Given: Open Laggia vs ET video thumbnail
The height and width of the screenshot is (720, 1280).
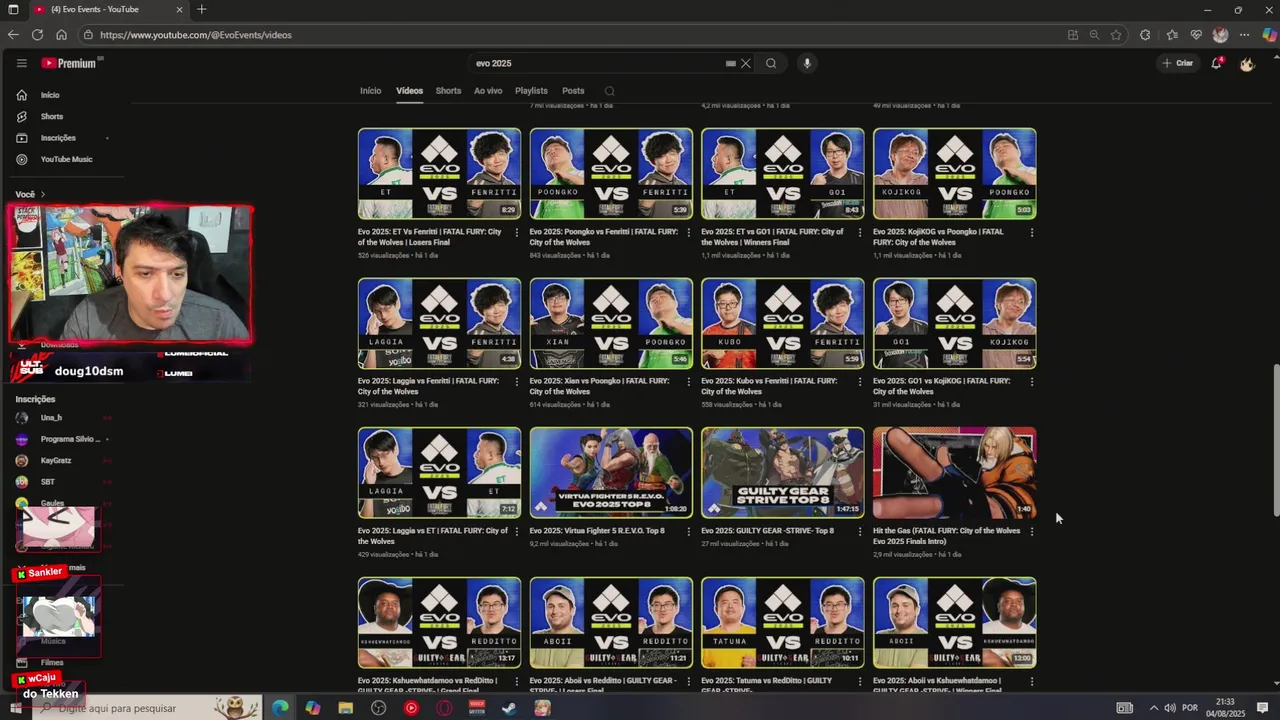Looking at the screenshot, I should point(440,473).
